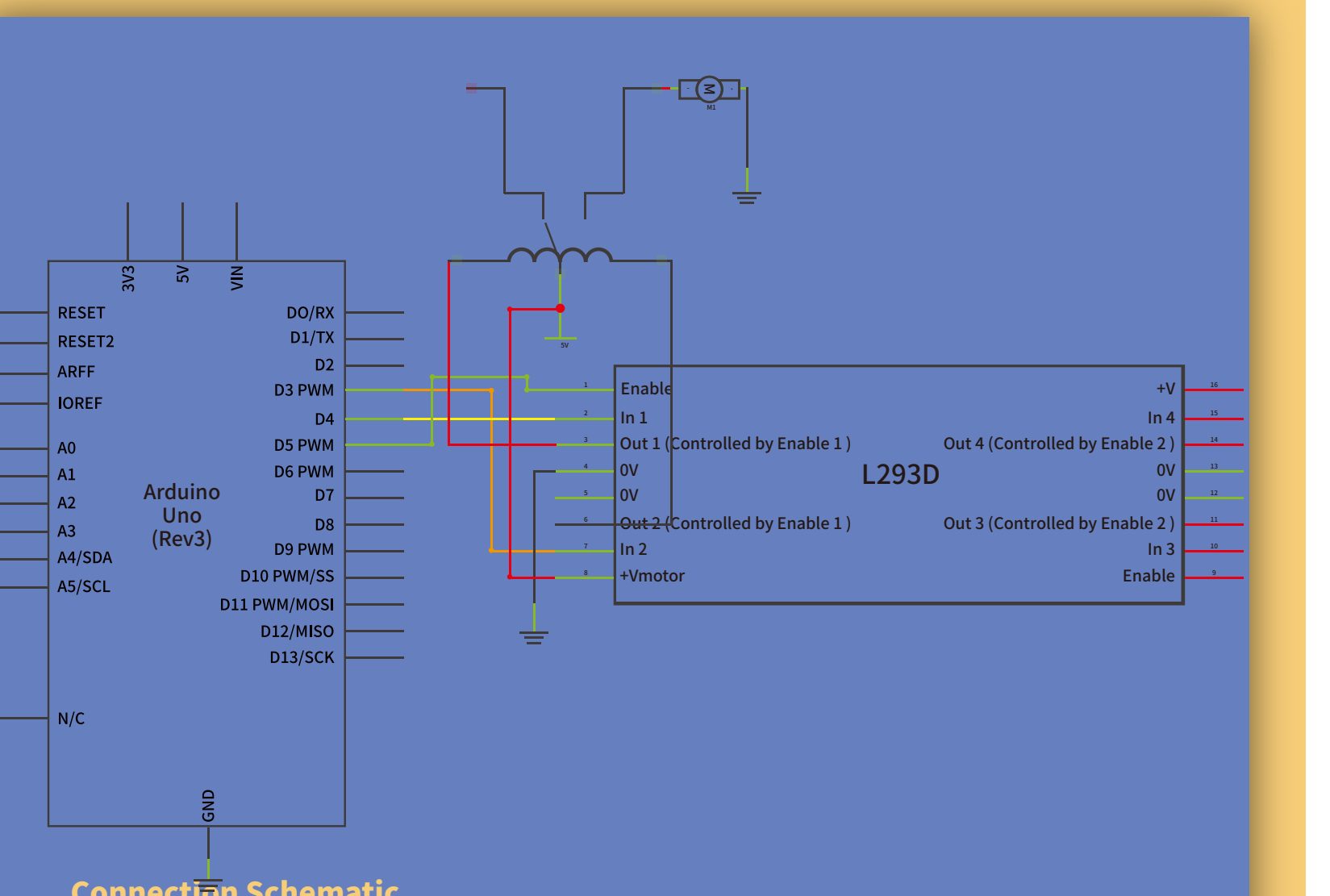Select the DO/RX pin label

pyautogui.click(x=311, y=313)
